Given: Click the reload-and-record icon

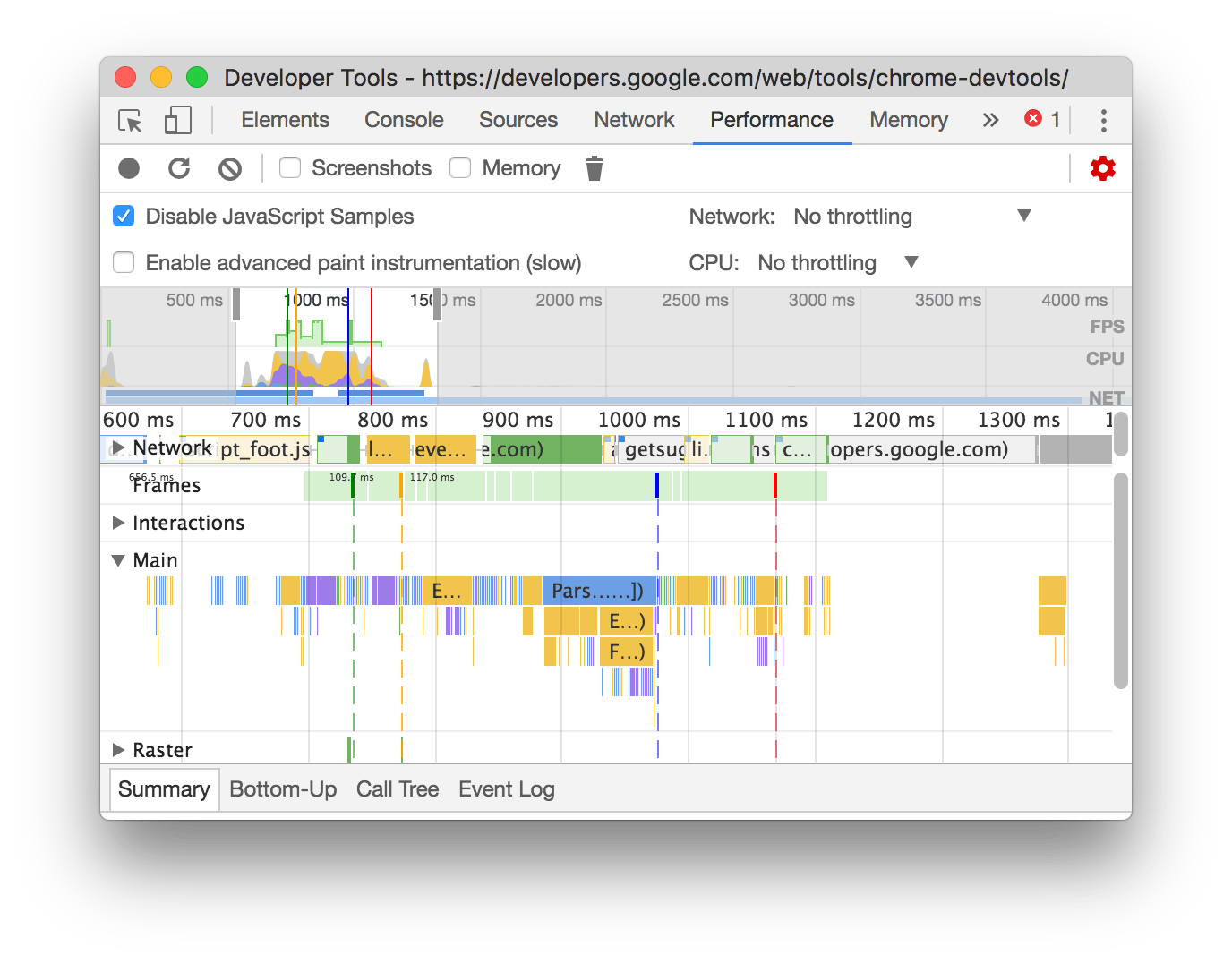Looking at the screenshot, I should point(180,168).
